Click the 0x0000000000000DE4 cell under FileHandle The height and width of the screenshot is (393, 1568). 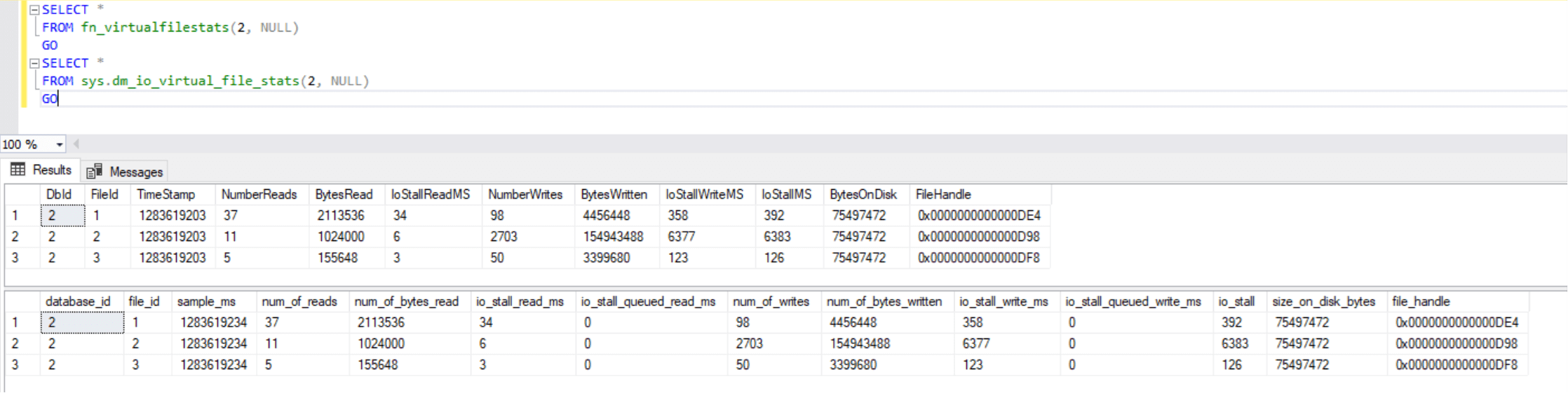pyautogui.click(x=979, y=216)
